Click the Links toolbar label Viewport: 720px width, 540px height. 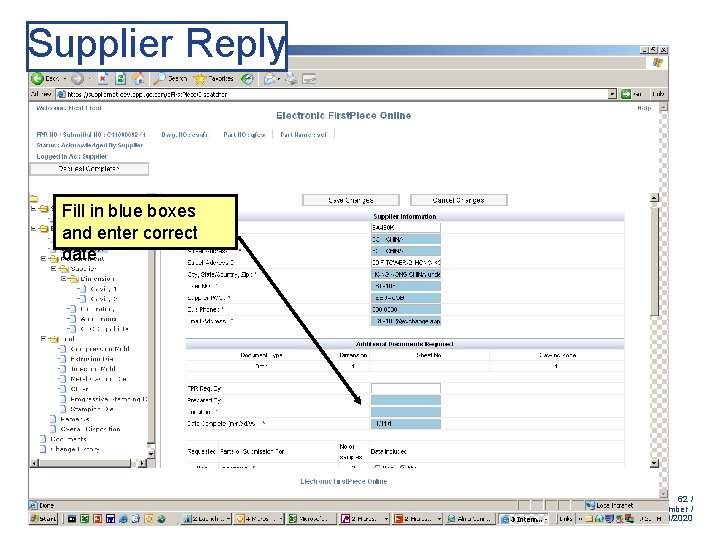658,94
